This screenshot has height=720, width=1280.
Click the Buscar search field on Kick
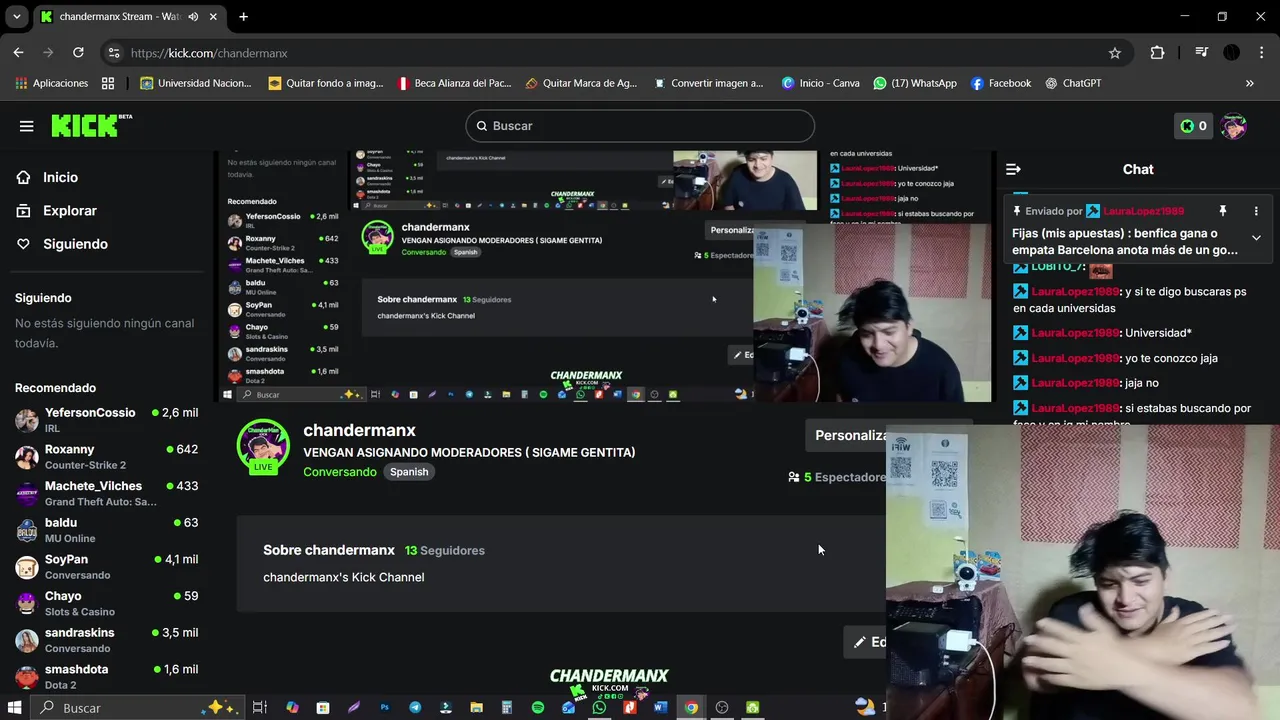pyautogui.click(x=640, y=126)
